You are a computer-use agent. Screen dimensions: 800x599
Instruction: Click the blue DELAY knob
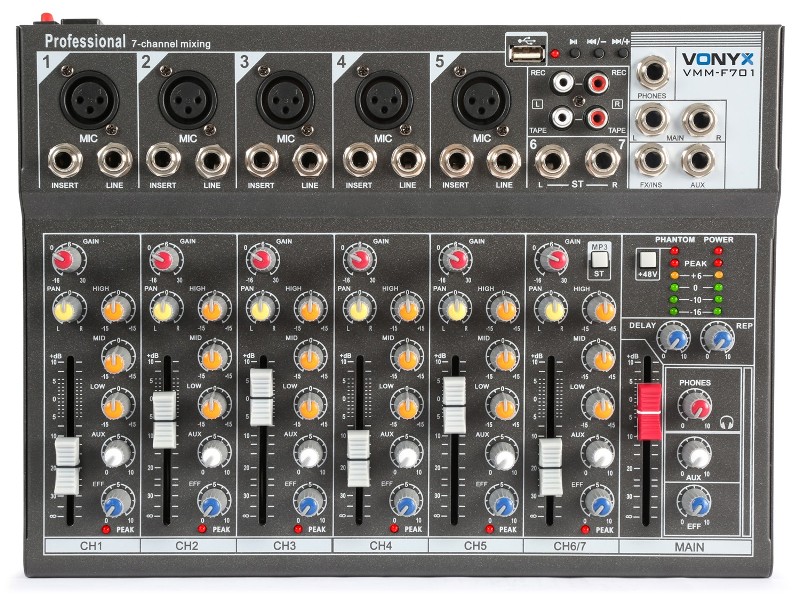677,339
